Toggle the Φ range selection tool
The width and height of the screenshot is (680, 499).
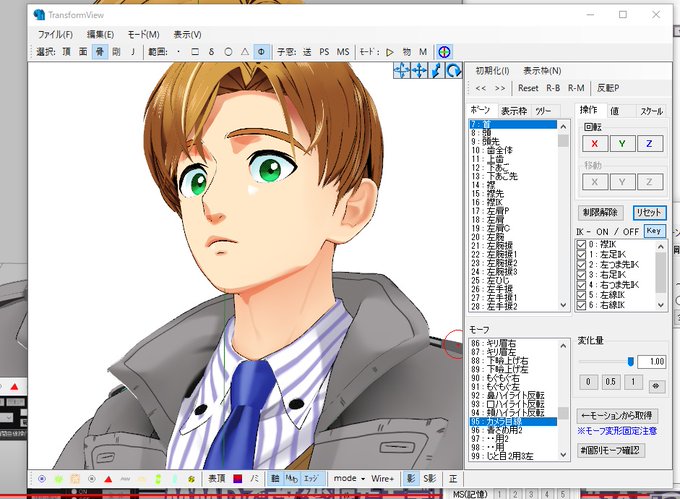point(261,52)
